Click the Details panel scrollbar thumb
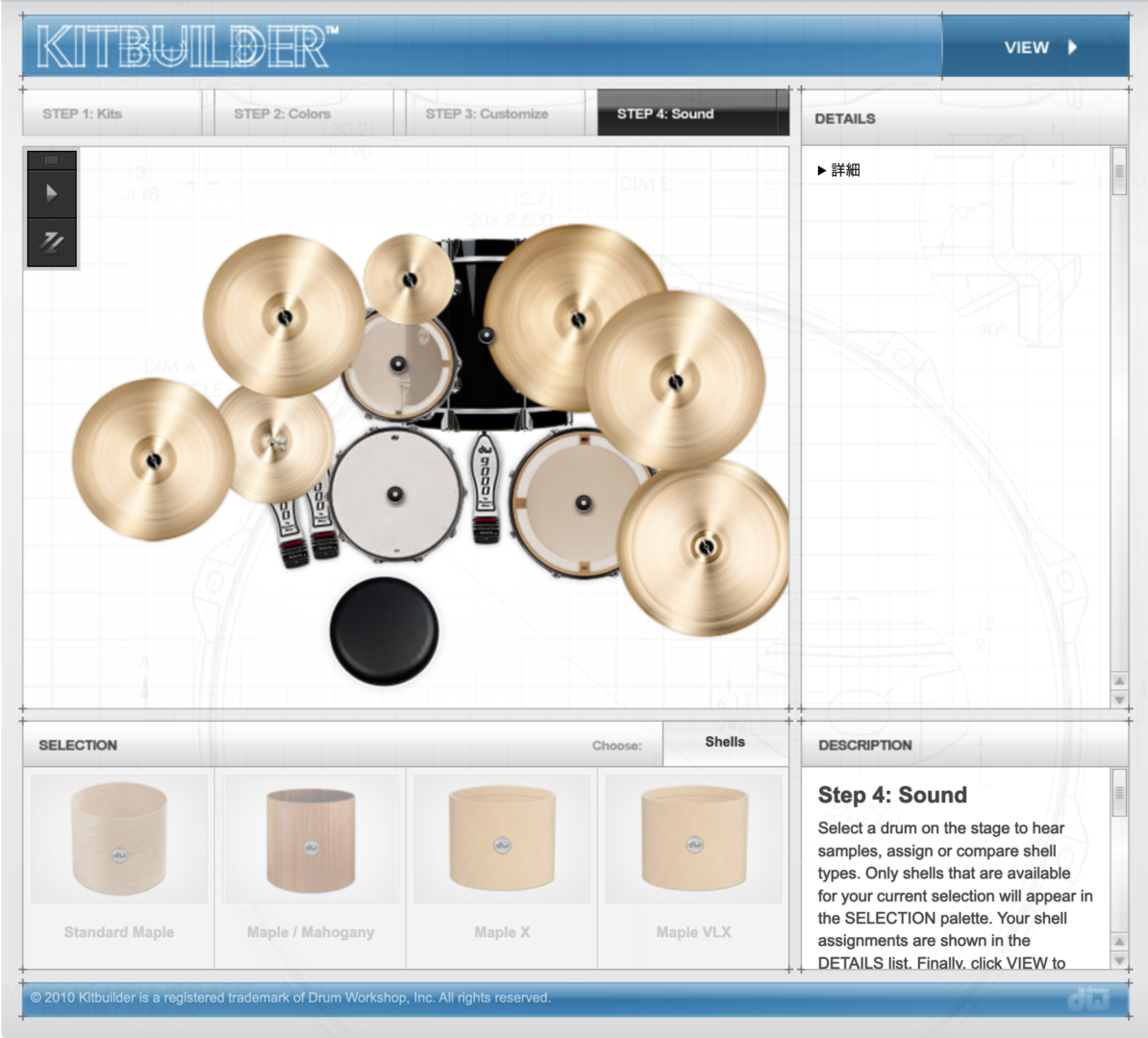Screen dimensions: 1148x1038 [x=1119, y=171]
